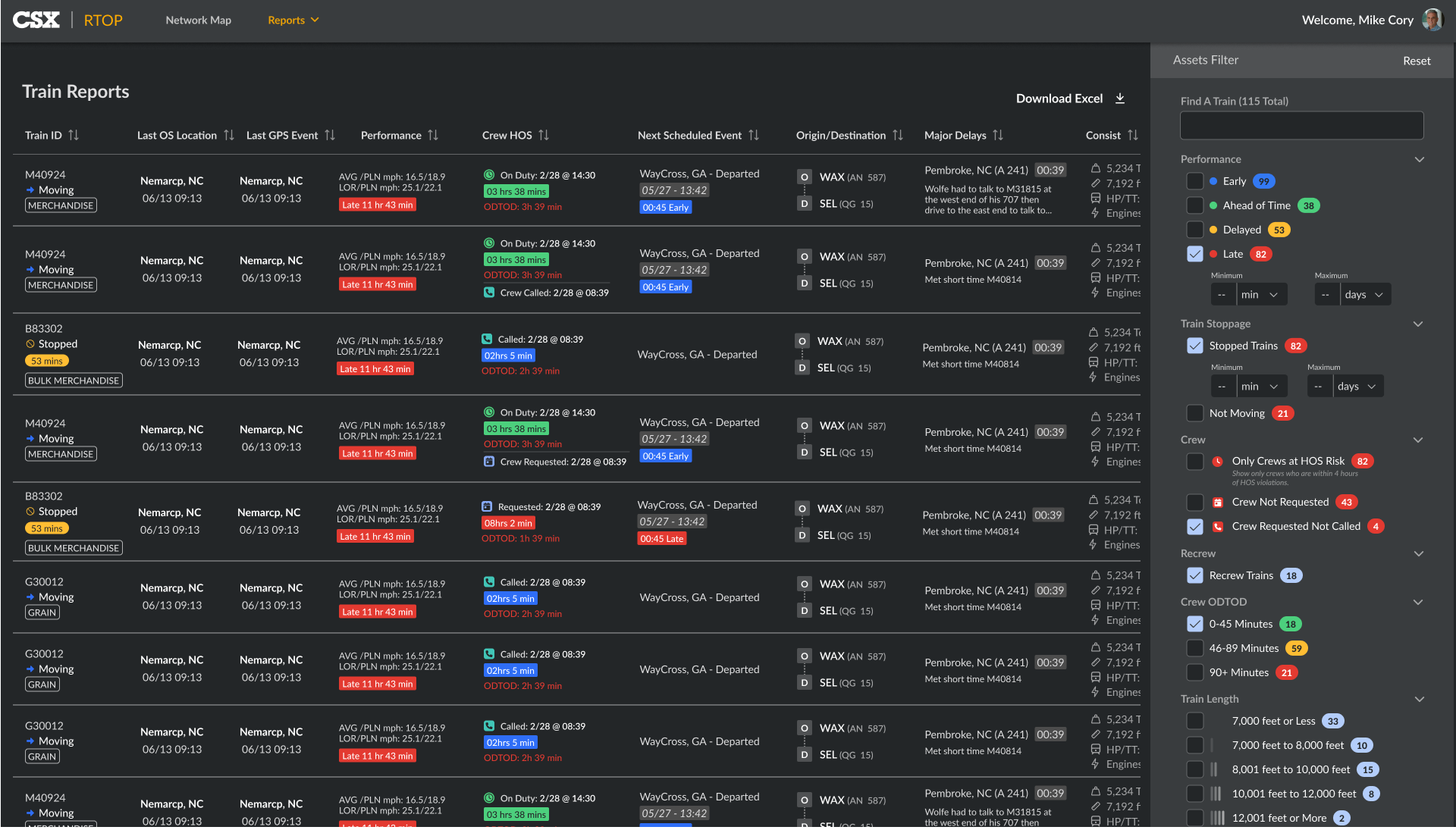Click the Download Excel arrow icon

(x=1120, y=99)
